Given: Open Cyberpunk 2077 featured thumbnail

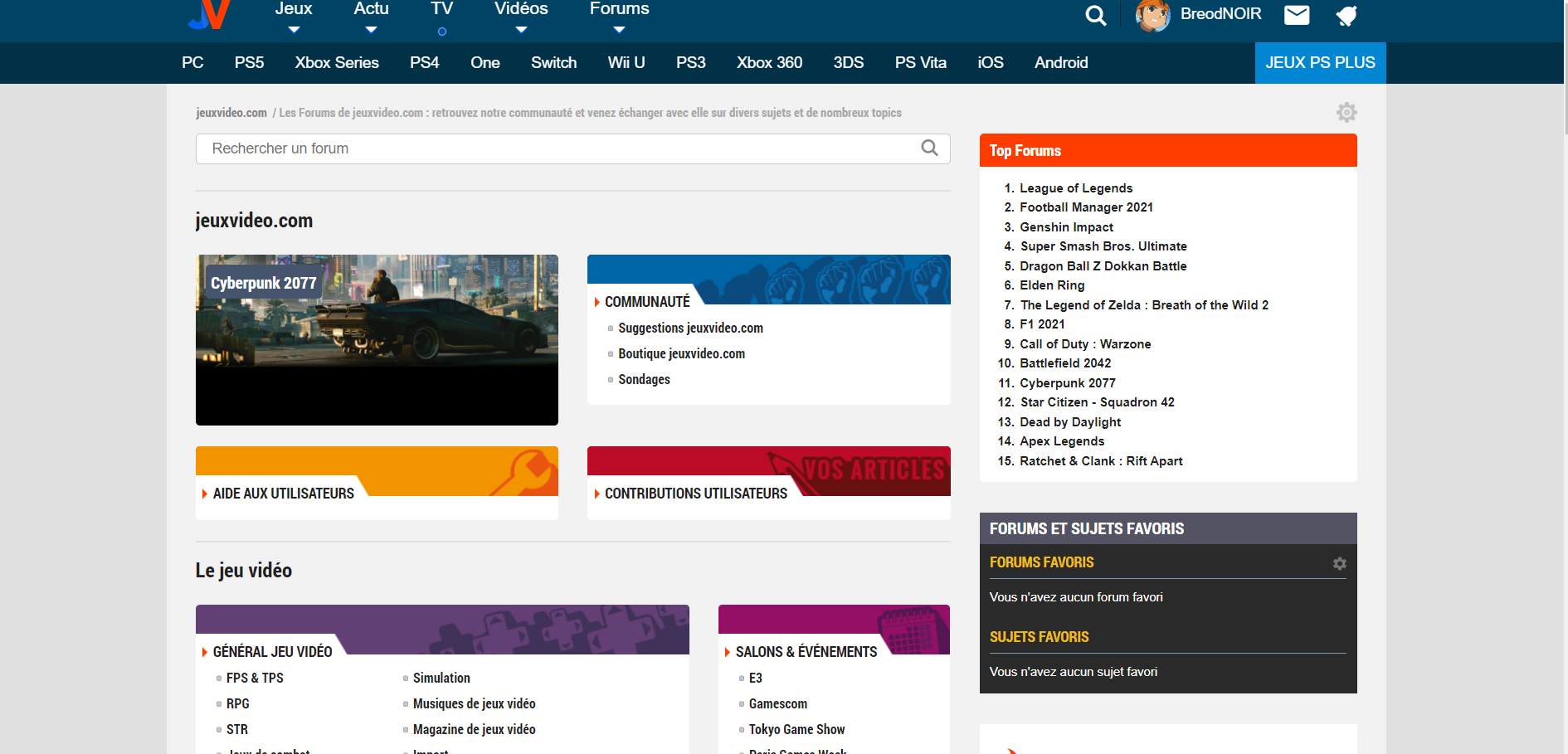Looking at the screenshot, I should [377, 340].
